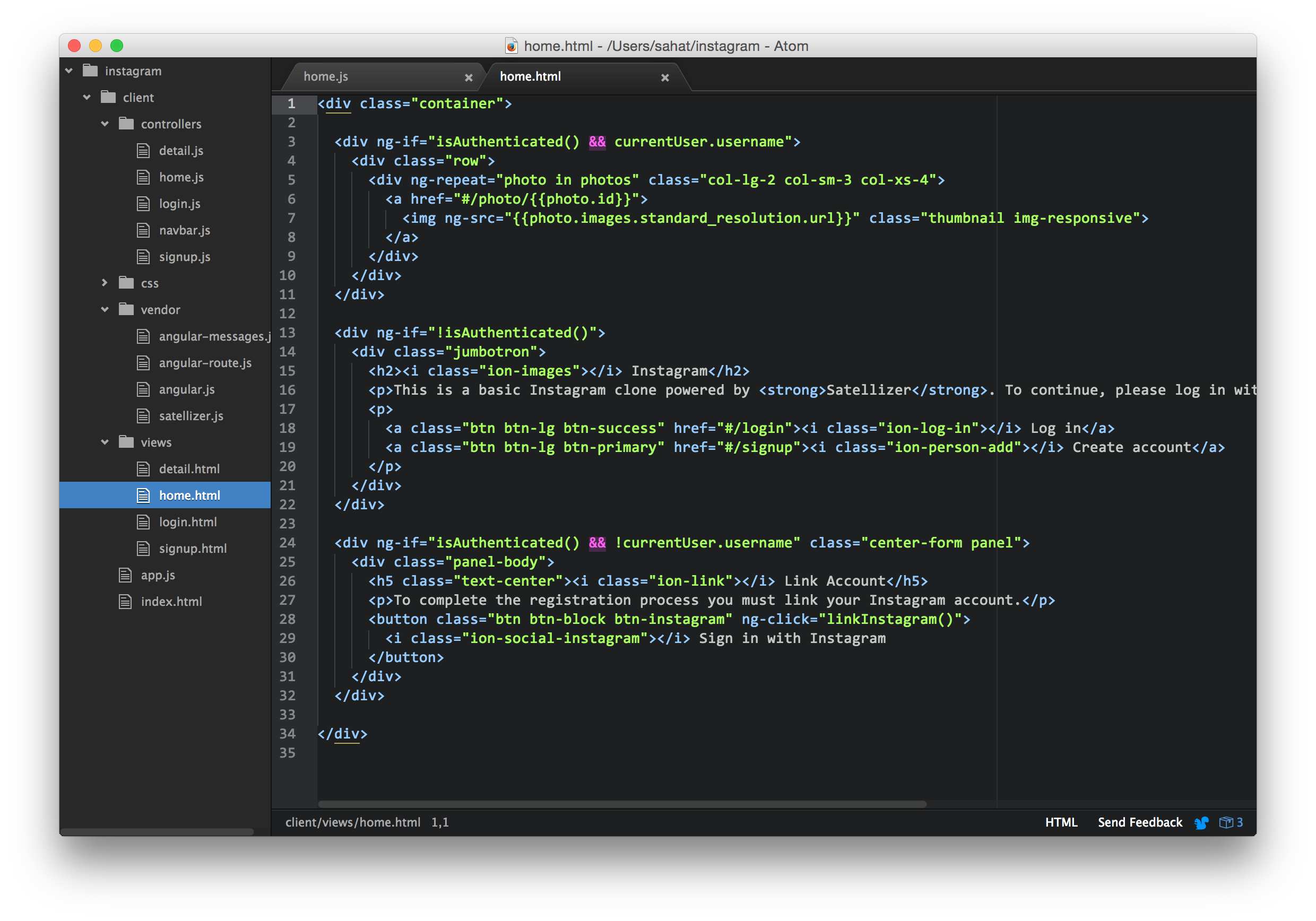Screen dimensions: 1316x921
Task: Click the squirrel update icon in status bar
Action: (1201, 822)
